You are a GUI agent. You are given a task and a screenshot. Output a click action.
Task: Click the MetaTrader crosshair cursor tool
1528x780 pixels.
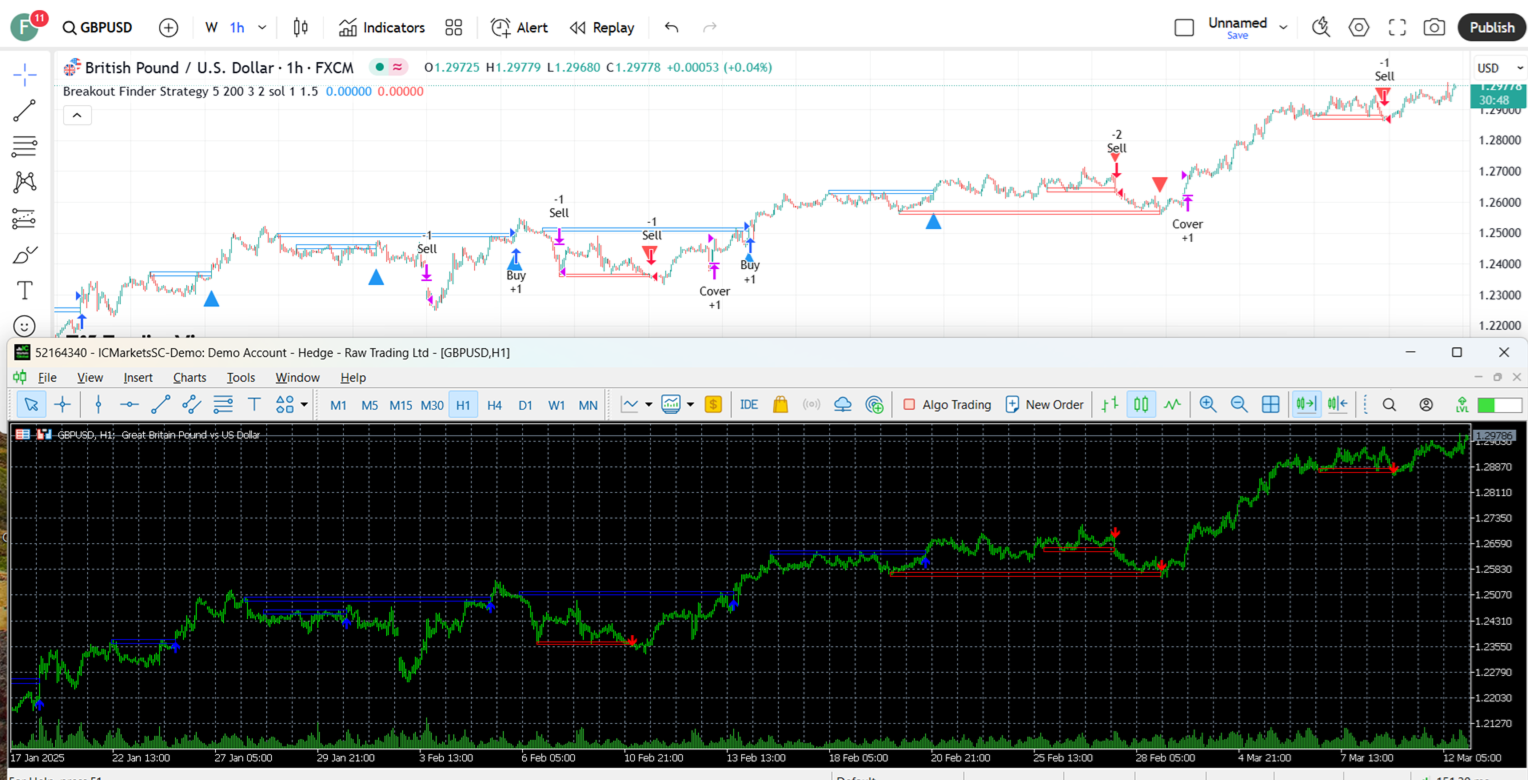pyautogui.click(x=62, y=404)
